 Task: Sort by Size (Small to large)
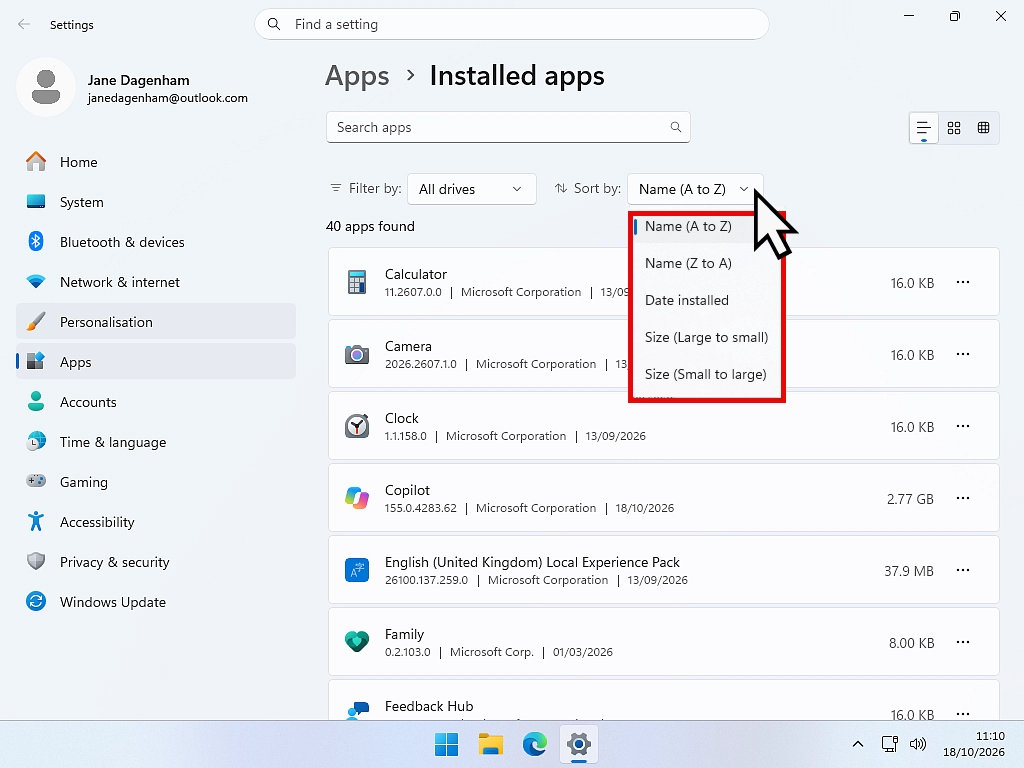[706, 374]
